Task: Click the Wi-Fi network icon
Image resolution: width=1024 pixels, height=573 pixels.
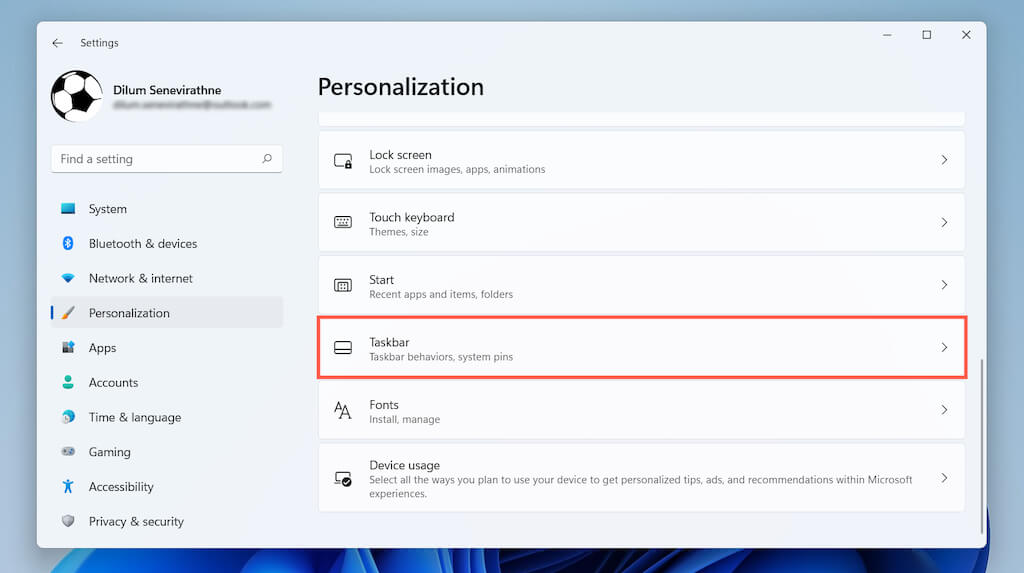Action: (x=68, y=278)
